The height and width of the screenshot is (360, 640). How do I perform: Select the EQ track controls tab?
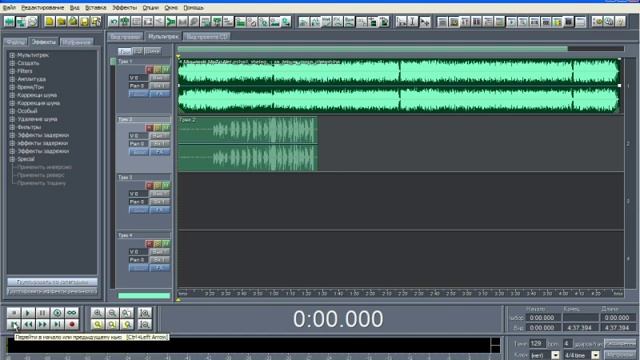tap(138, 51)
